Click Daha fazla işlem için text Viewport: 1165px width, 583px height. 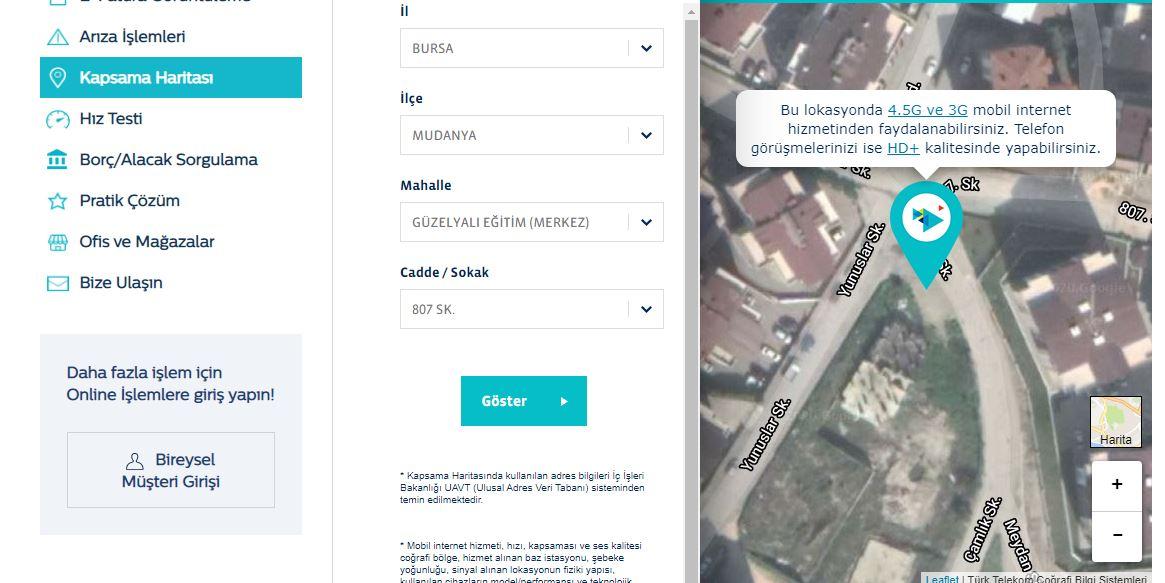(144, 373)
